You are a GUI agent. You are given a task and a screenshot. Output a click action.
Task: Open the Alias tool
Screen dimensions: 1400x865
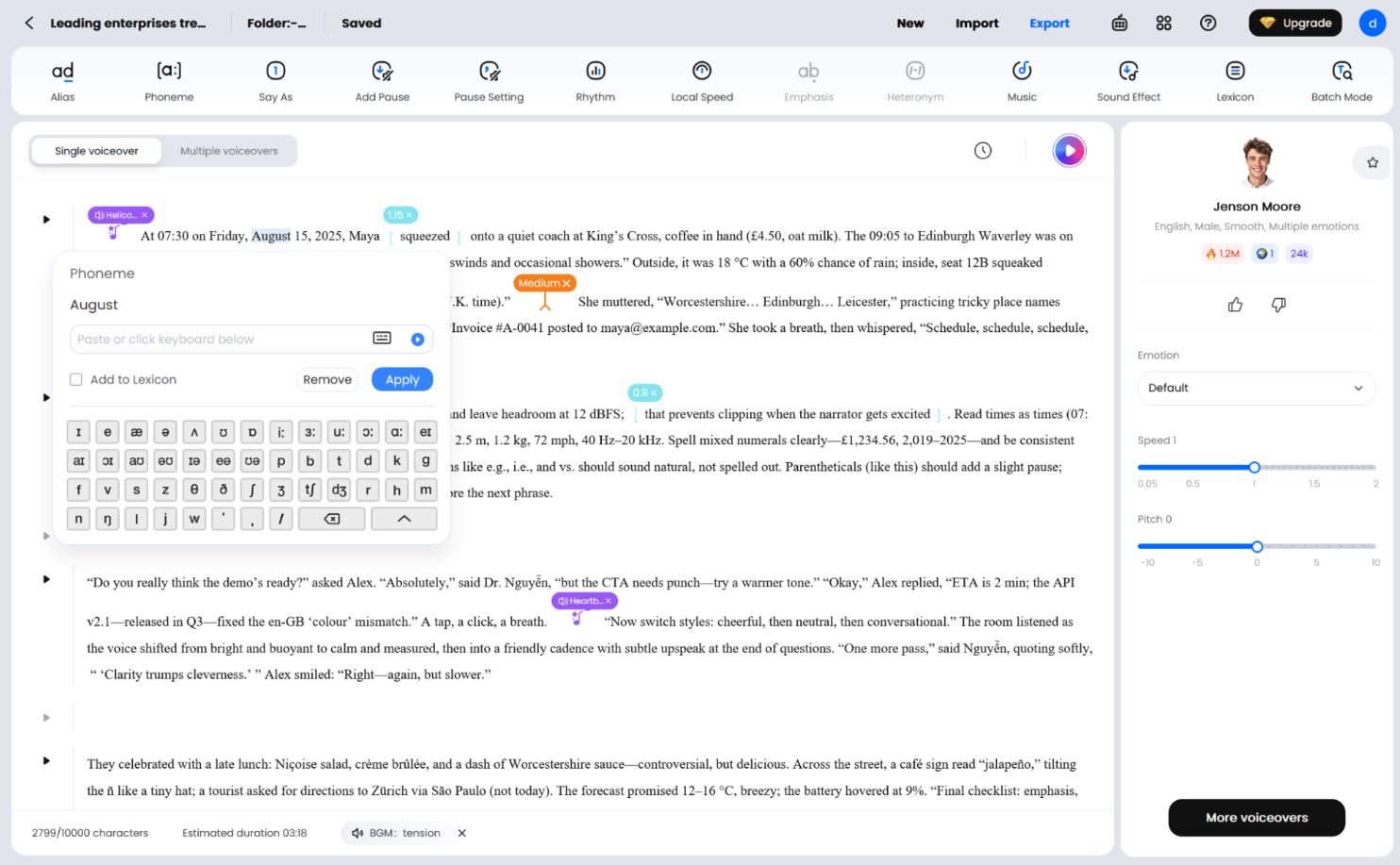[x=62, y=80]
